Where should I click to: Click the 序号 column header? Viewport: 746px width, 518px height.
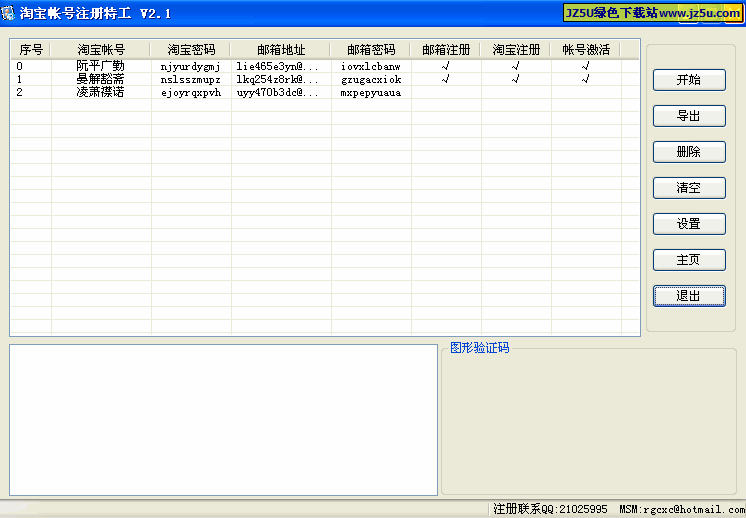click(x=31, y=49)
